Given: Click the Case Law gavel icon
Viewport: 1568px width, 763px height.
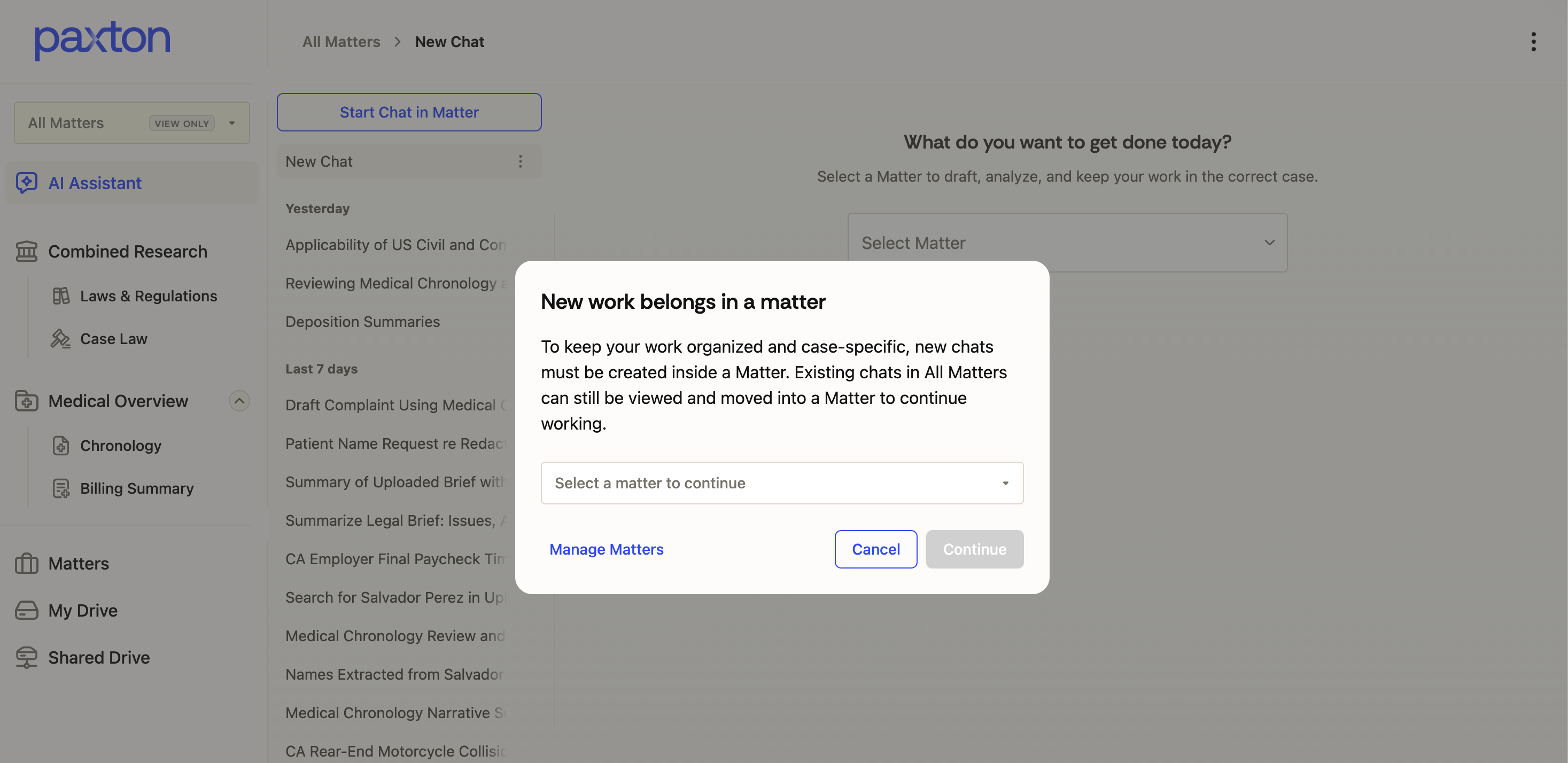Looking at the screenshot, I should pyautogui.click(x=60, y=338).
